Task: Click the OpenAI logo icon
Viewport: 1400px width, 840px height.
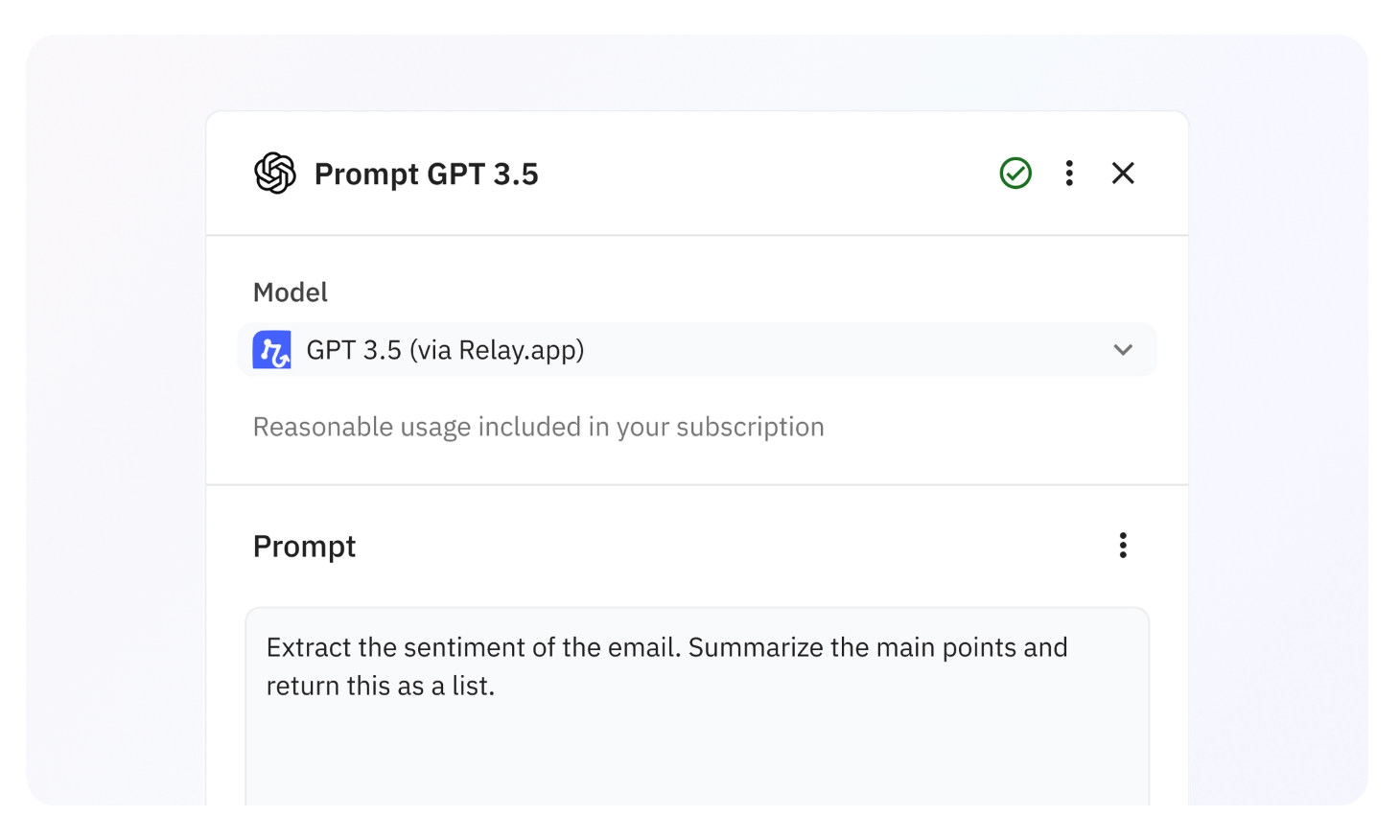Action: 275,174
